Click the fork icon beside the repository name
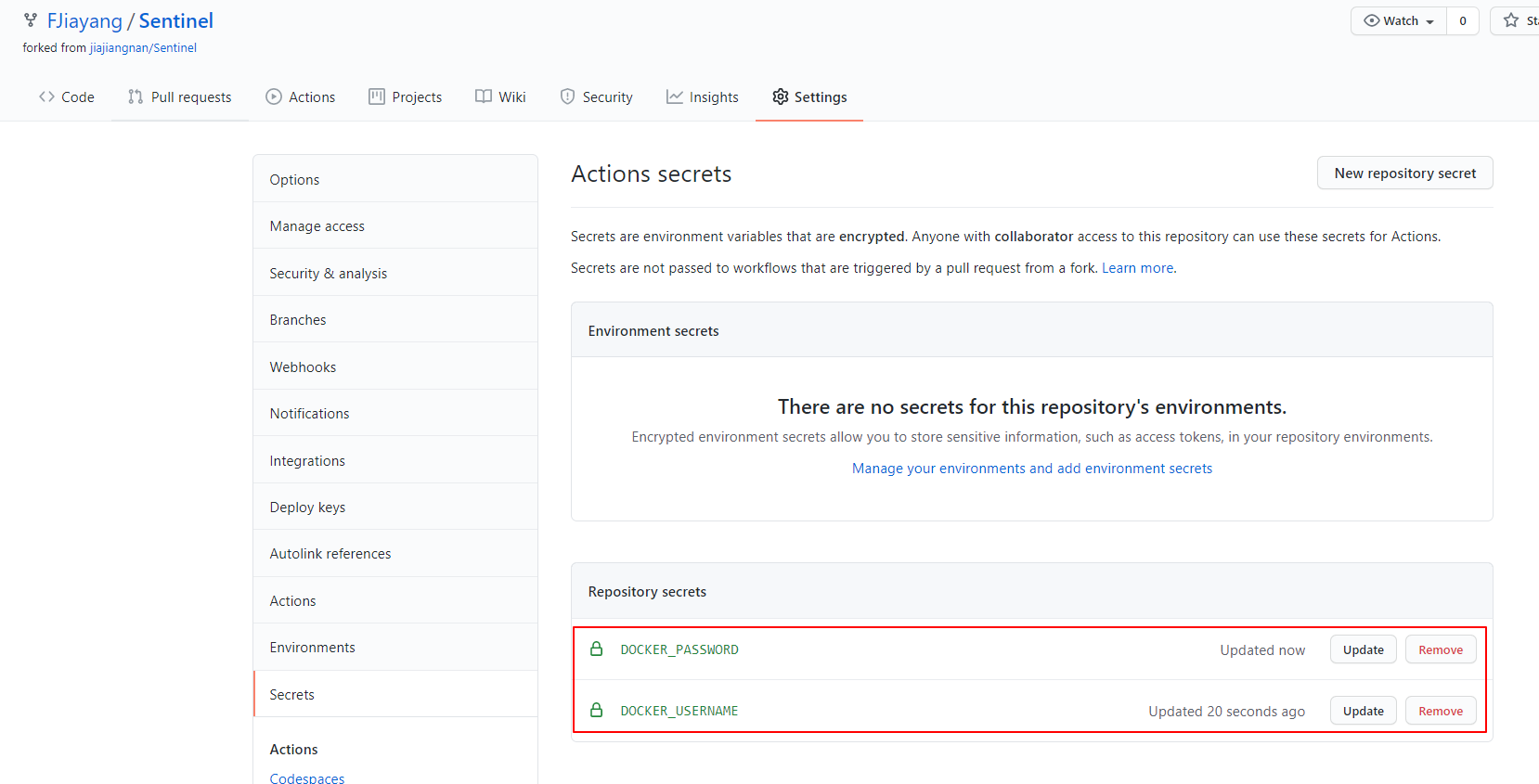This screenshot has width=1539, height=784. click(x=31, y=20)
